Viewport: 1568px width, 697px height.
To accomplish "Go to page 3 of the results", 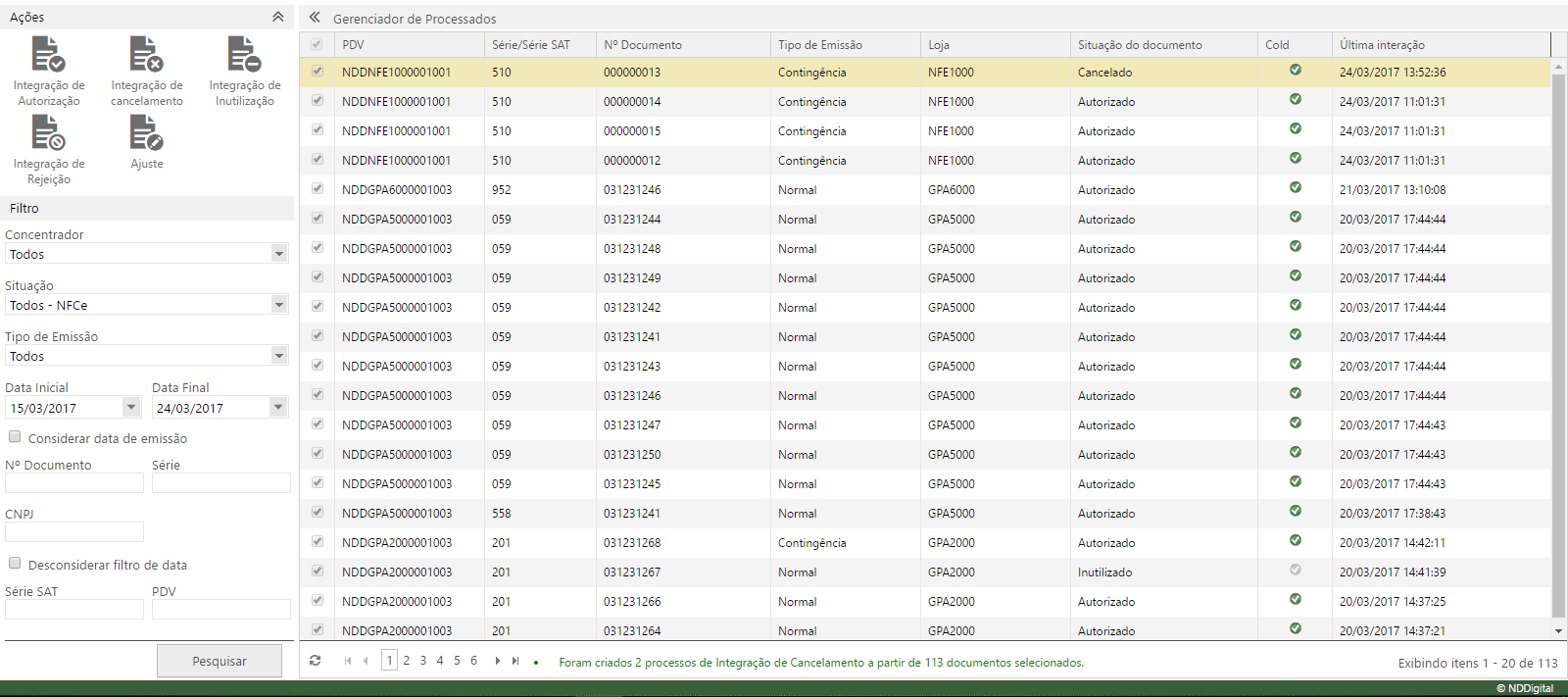I will point(423,661).
